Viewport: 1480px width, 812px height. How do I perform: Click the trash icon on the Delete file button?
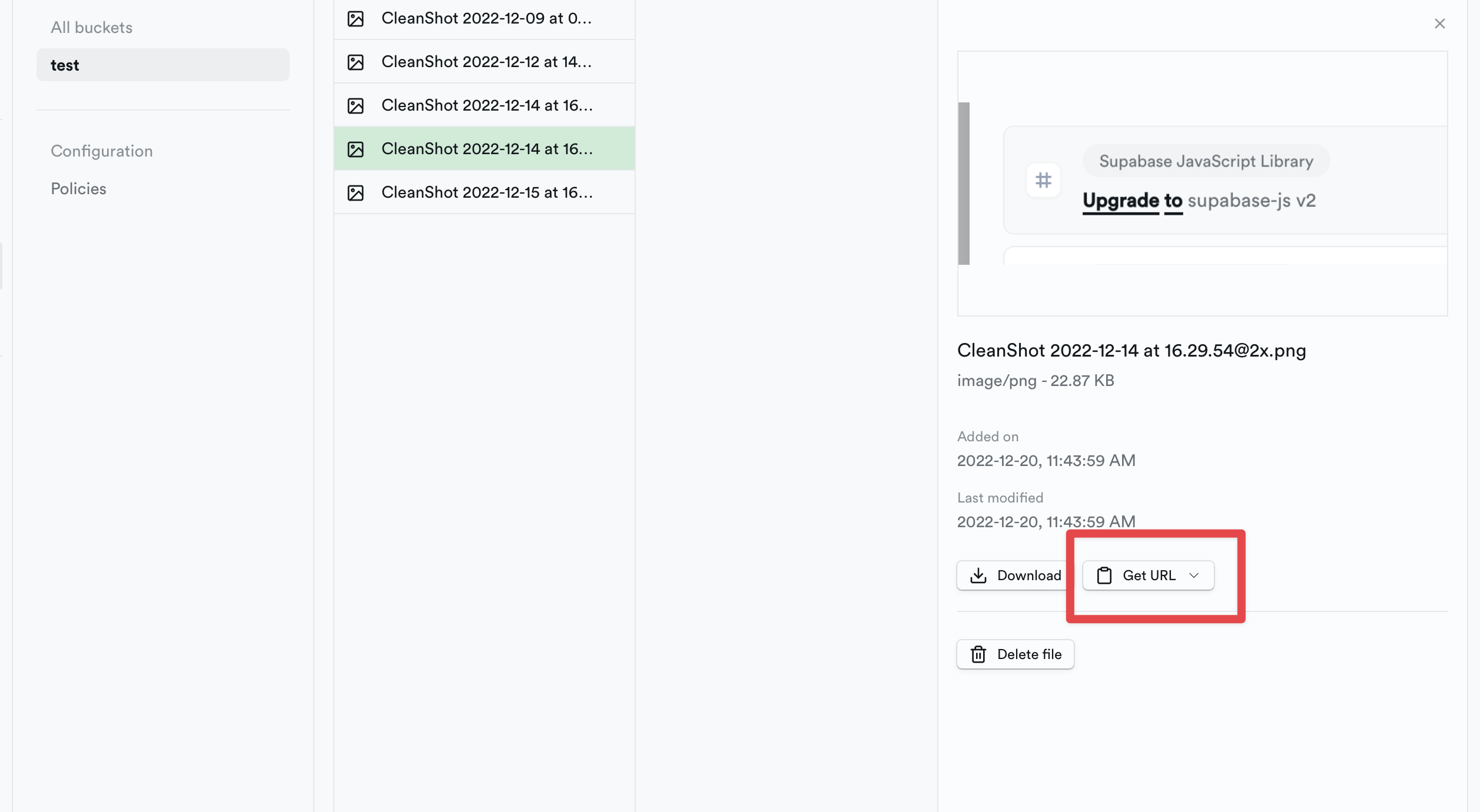pyautogui.click(x=978, y=654)
